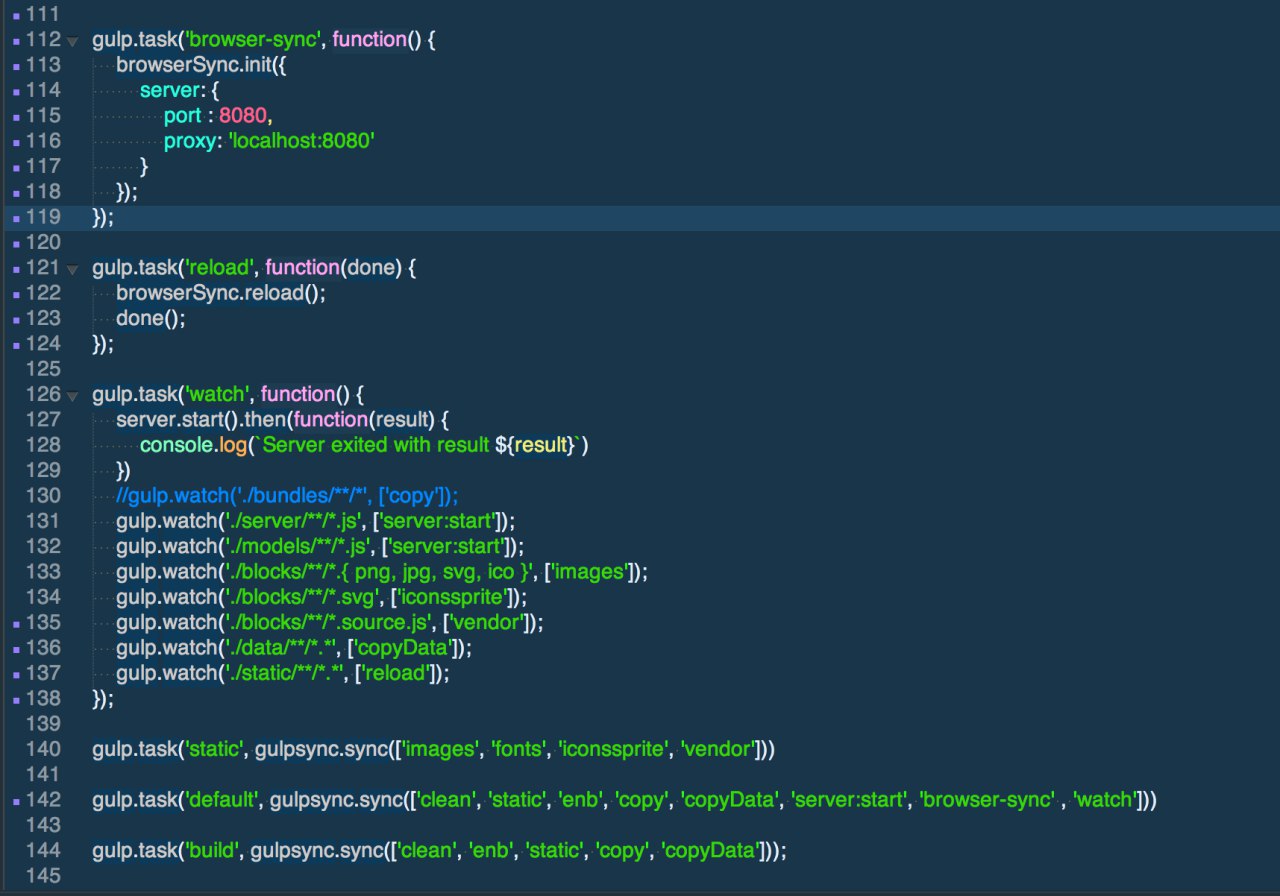Image resolution: width=1280 pixels, height=896 pixels.
Task: Place cursor on the console.log statement
Action: (364, 445)
